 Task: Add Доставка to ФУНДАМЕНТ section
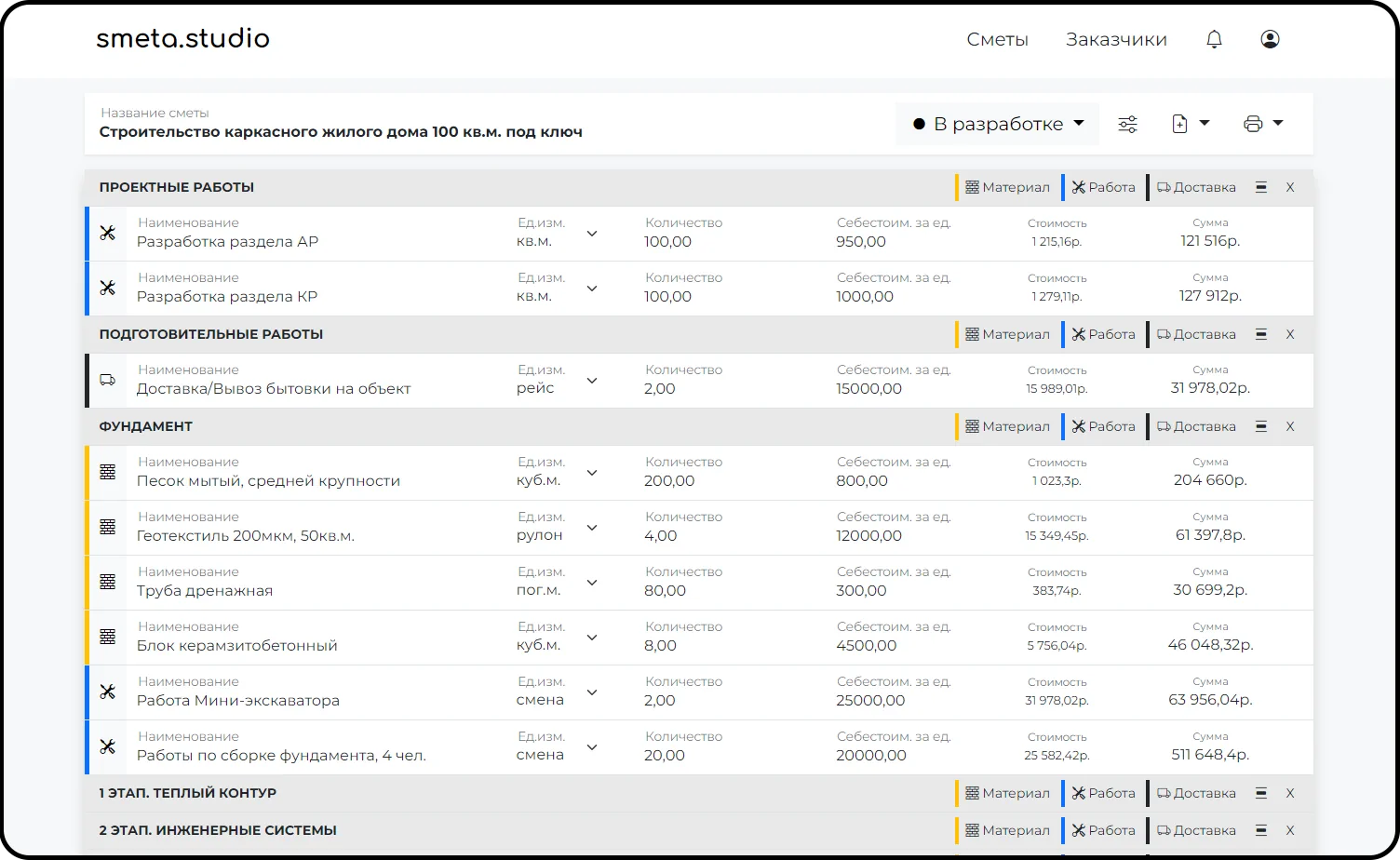click(1195, 426)
